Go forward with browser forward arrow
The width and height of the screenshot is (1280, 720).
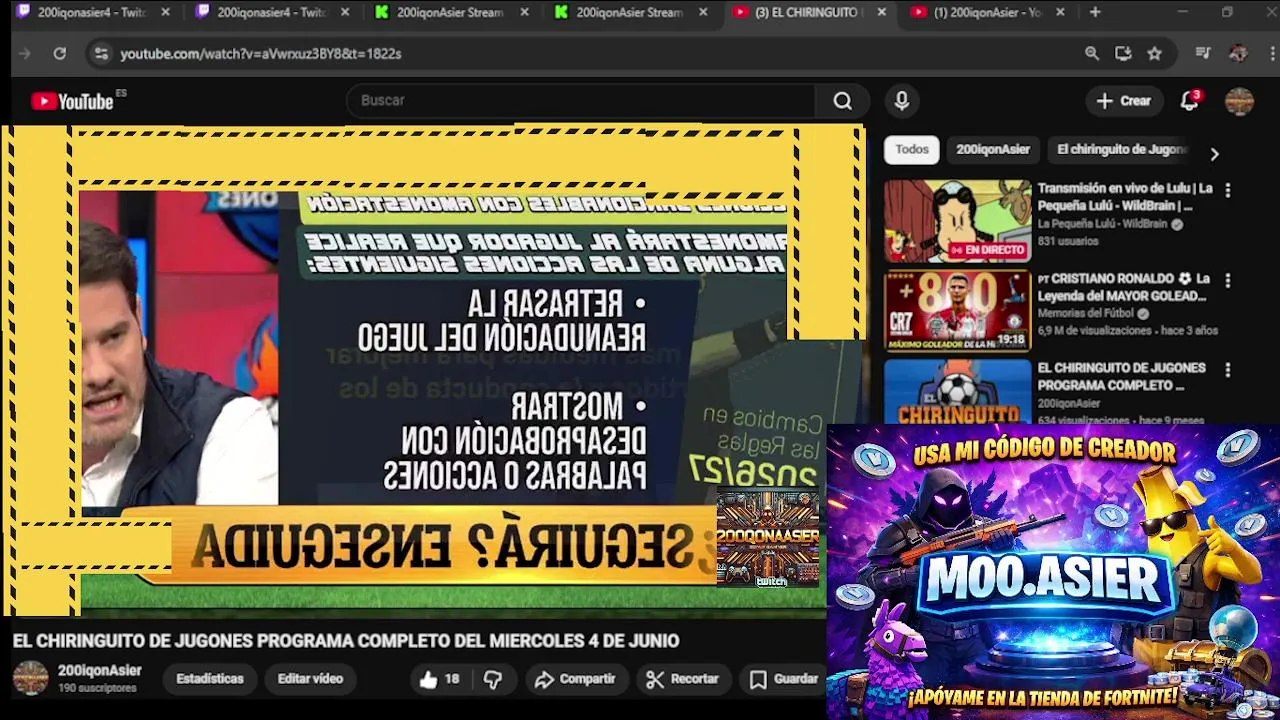25,54
